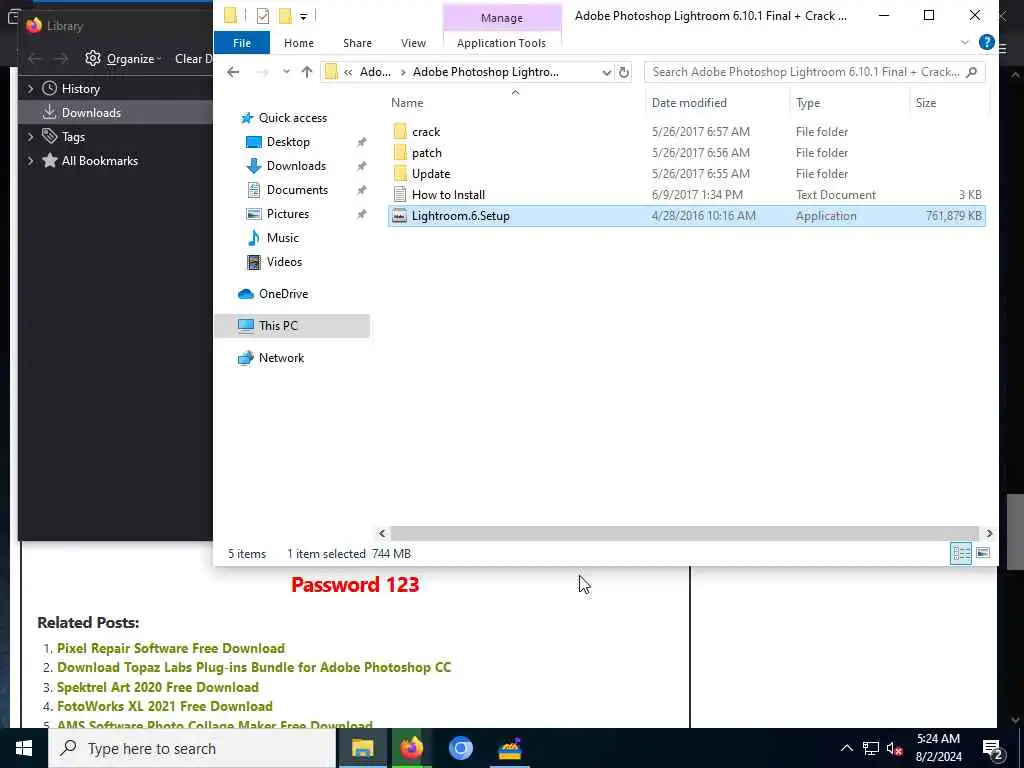Sort files by Name column
This screenshot has width=1024, height=768.
coord(407,103)
